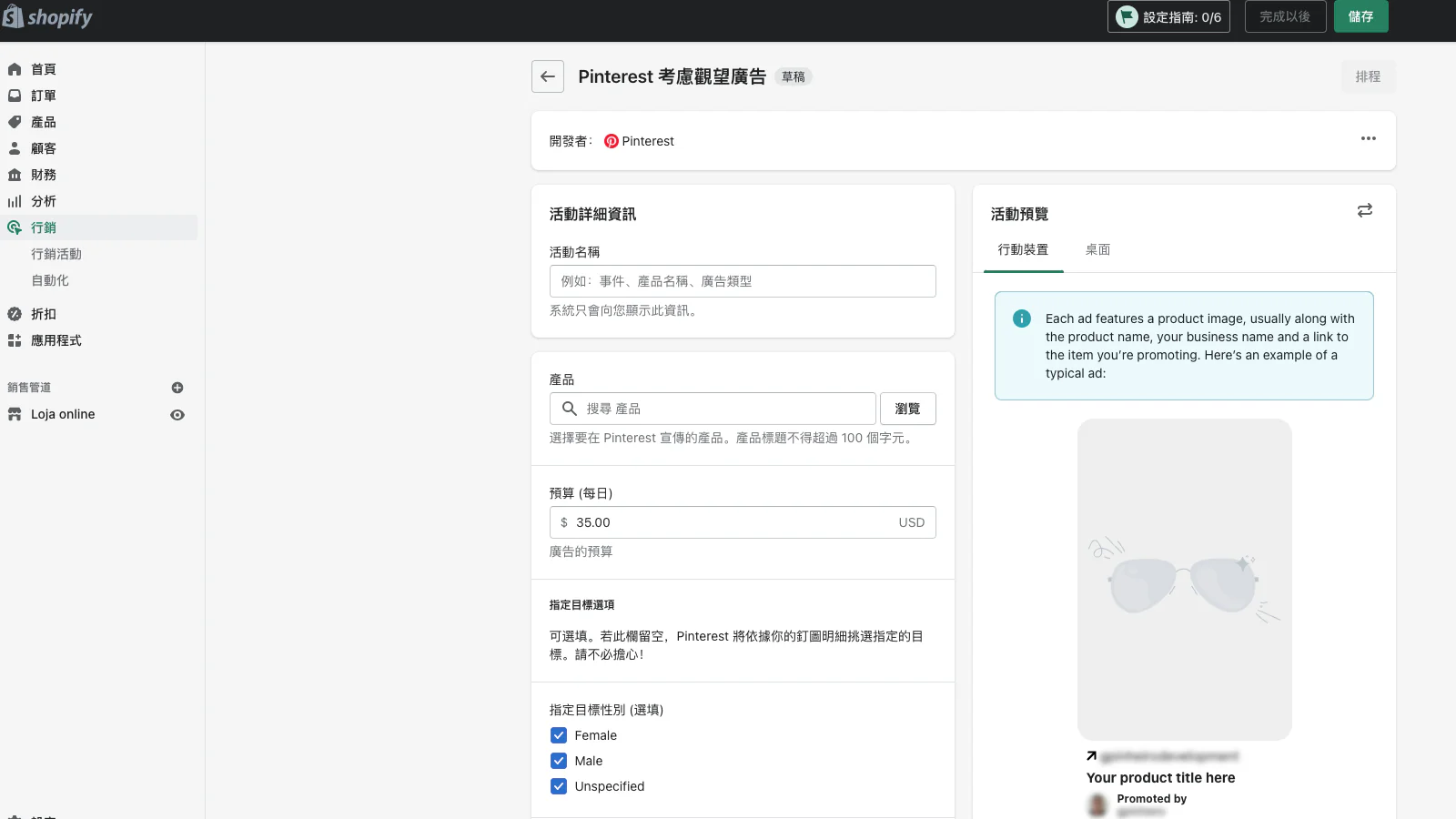
Task: Click the apps grid icon
Action: (x=15, y=340)
